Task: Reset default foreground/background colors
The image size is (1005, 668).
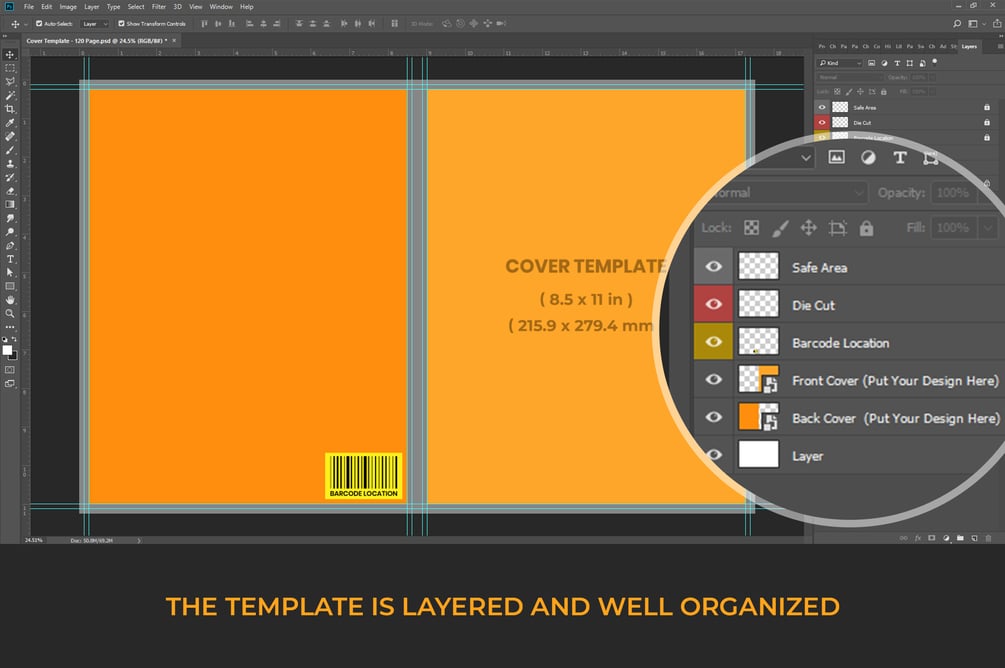Action: 5,339
